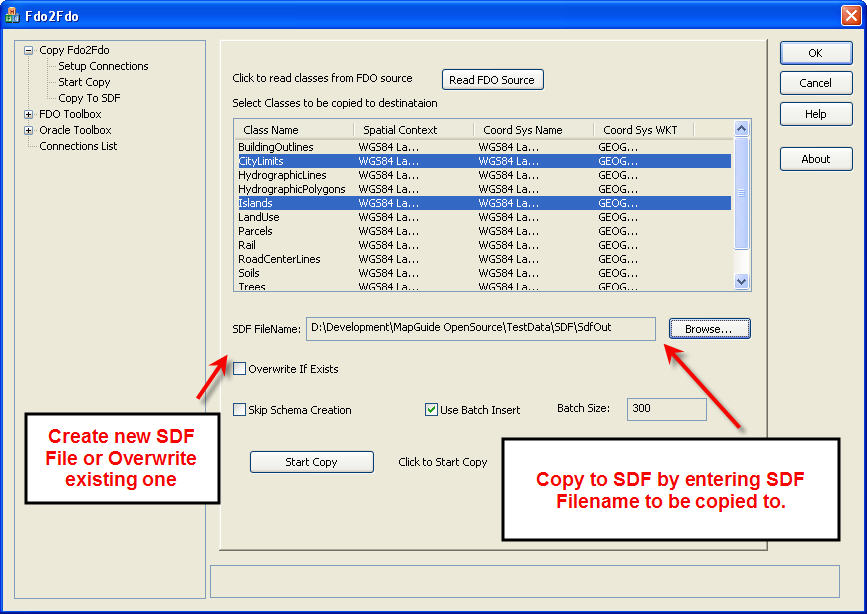Click the class list scroll down arrow

(x=741, y=282)
